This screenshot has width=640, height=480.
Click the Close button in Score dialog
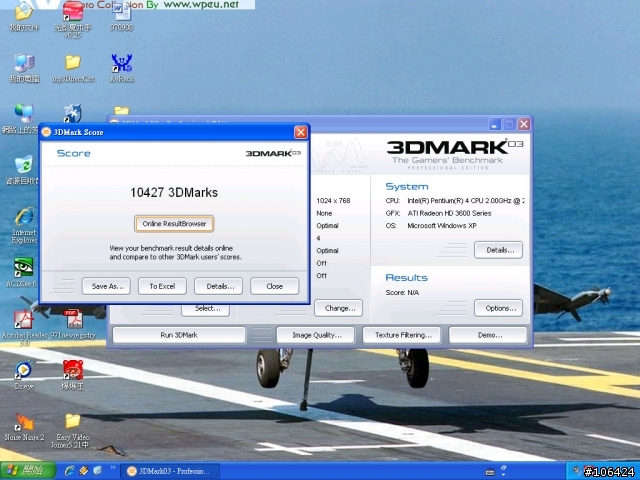[275, 286]
